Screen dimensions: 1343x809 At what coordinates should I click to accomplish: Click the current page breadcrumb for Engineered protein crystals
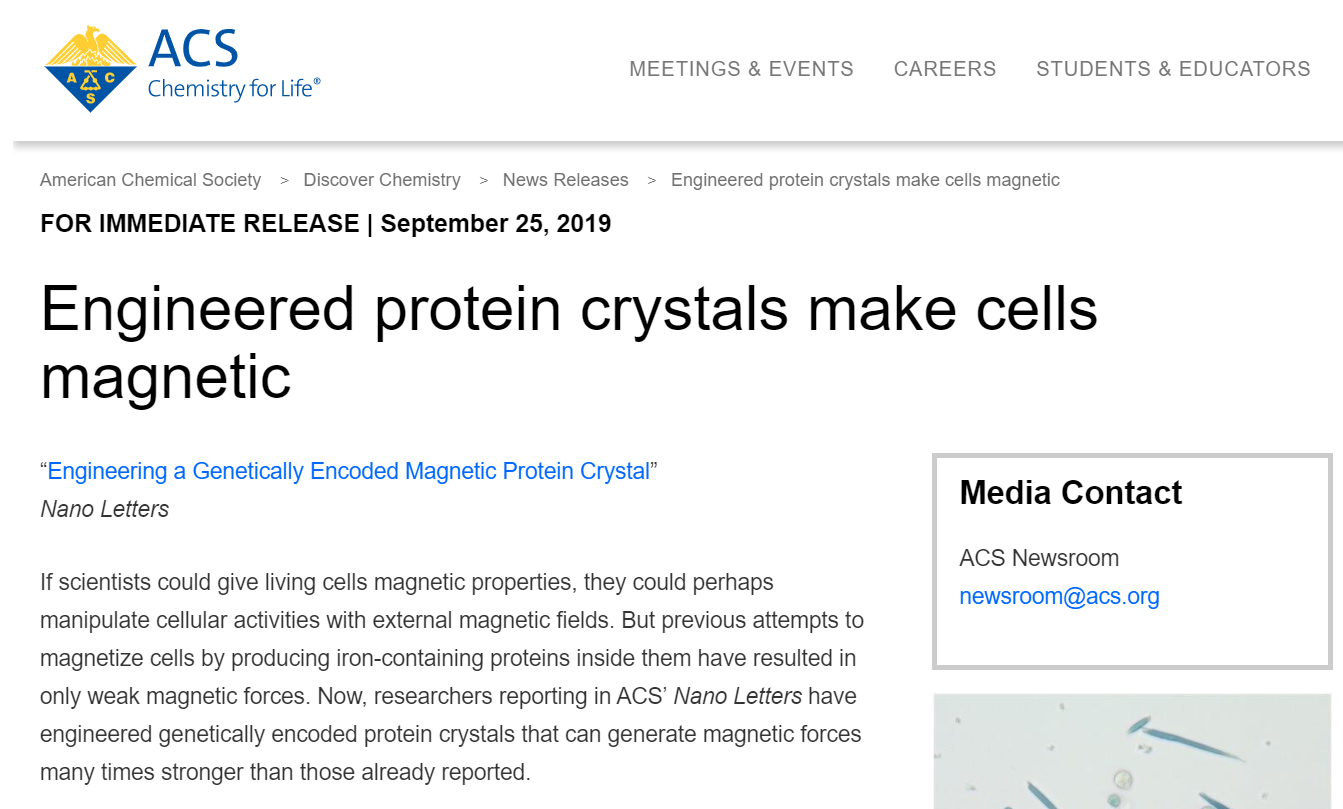pos(865,180)
